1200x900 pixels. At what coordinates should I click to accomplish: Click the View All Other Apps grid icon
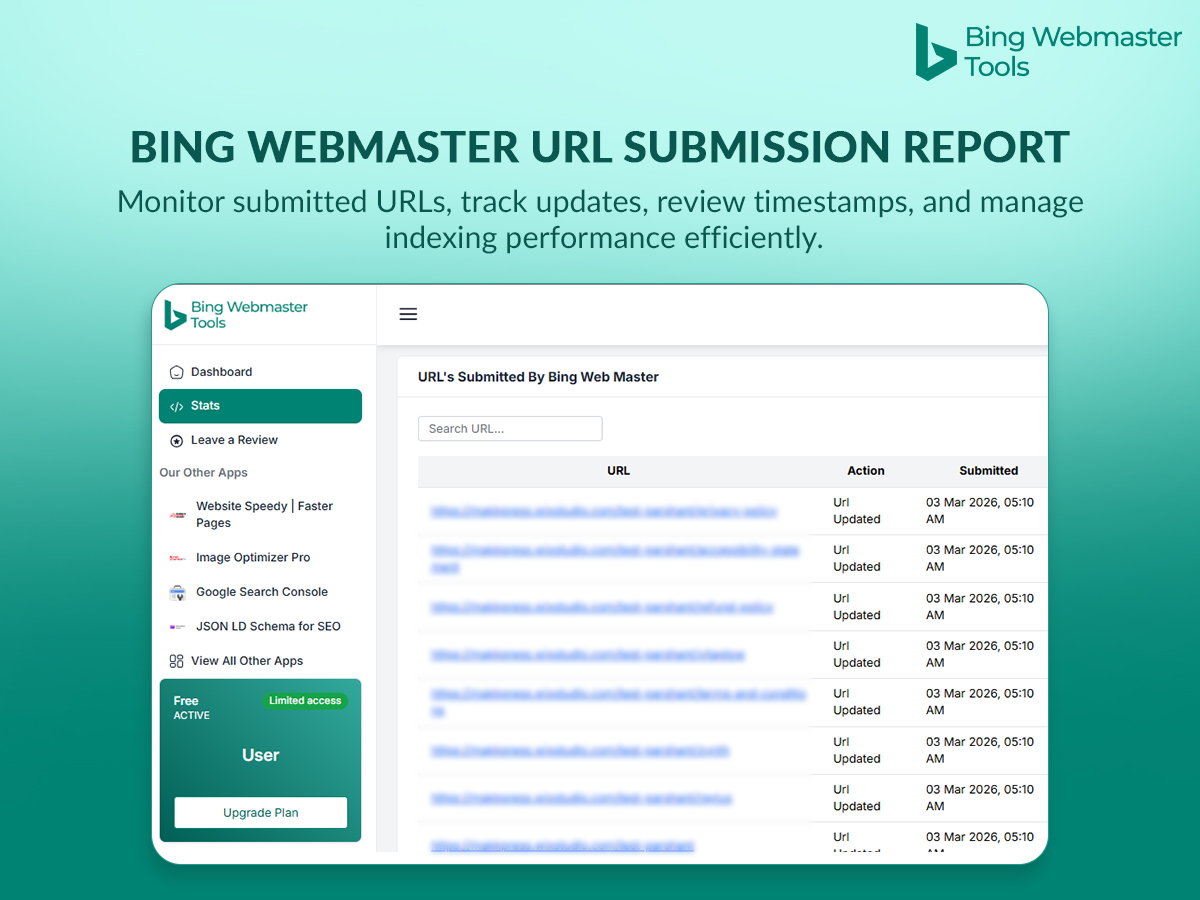pos(177,661)
